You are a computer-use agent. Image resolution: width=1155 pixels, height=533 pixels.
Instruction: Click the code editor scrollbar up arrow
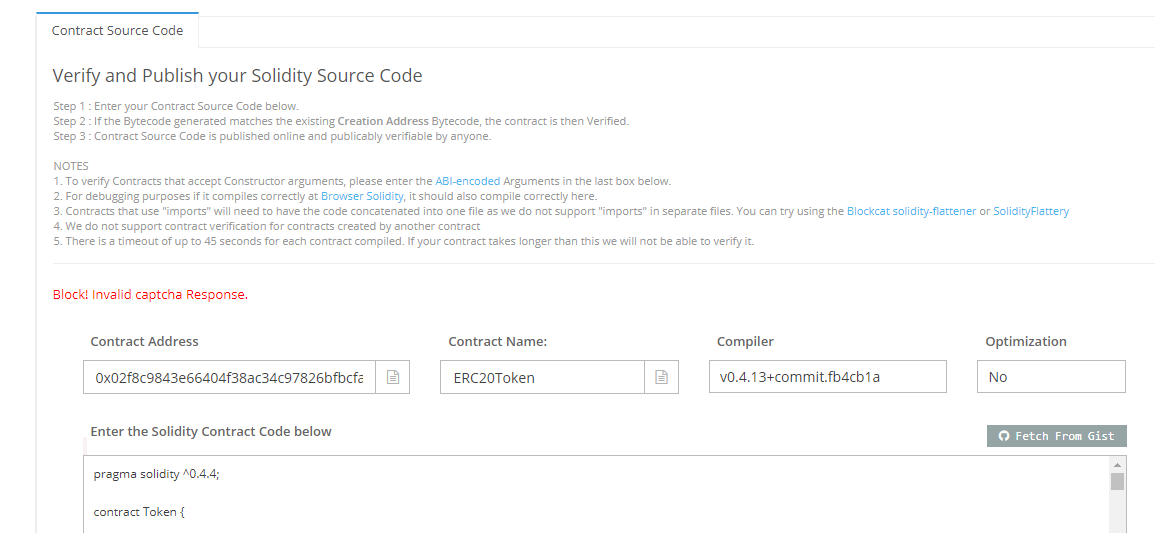point(1117,465)
